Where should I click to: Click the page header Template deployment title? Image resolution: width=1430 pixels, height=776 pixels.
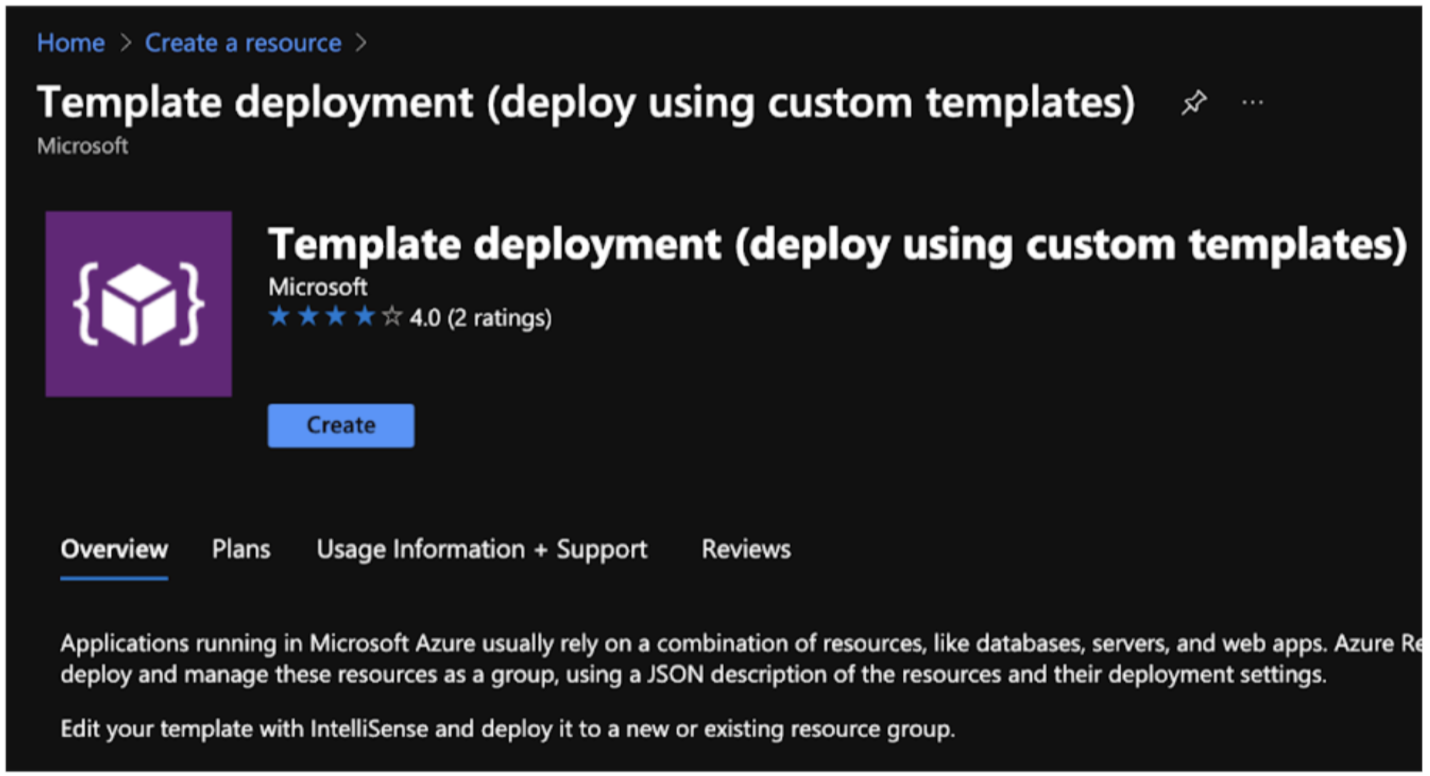586,103
